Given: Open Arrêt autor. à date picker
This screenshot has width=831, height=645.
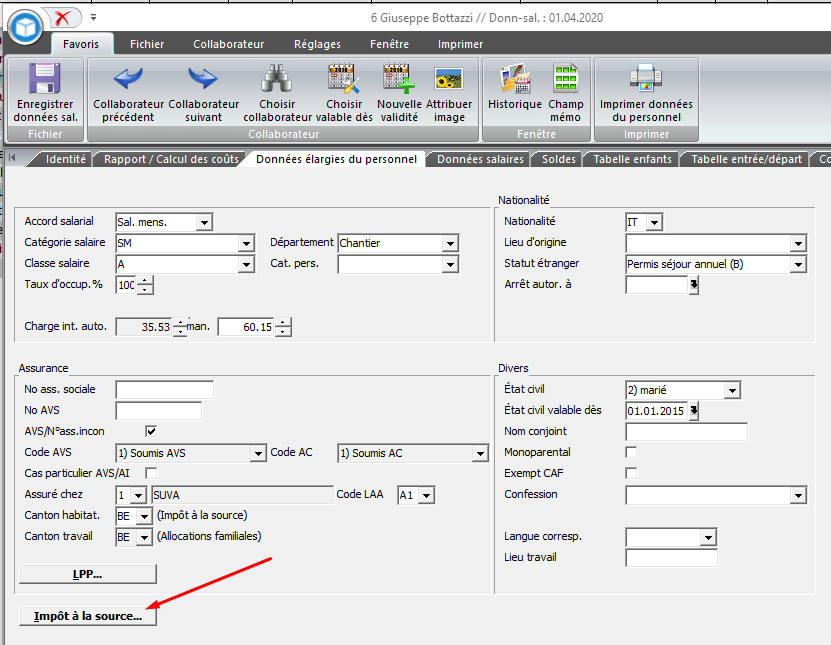Looking at the screenshot, I should (x=694, y=285).
